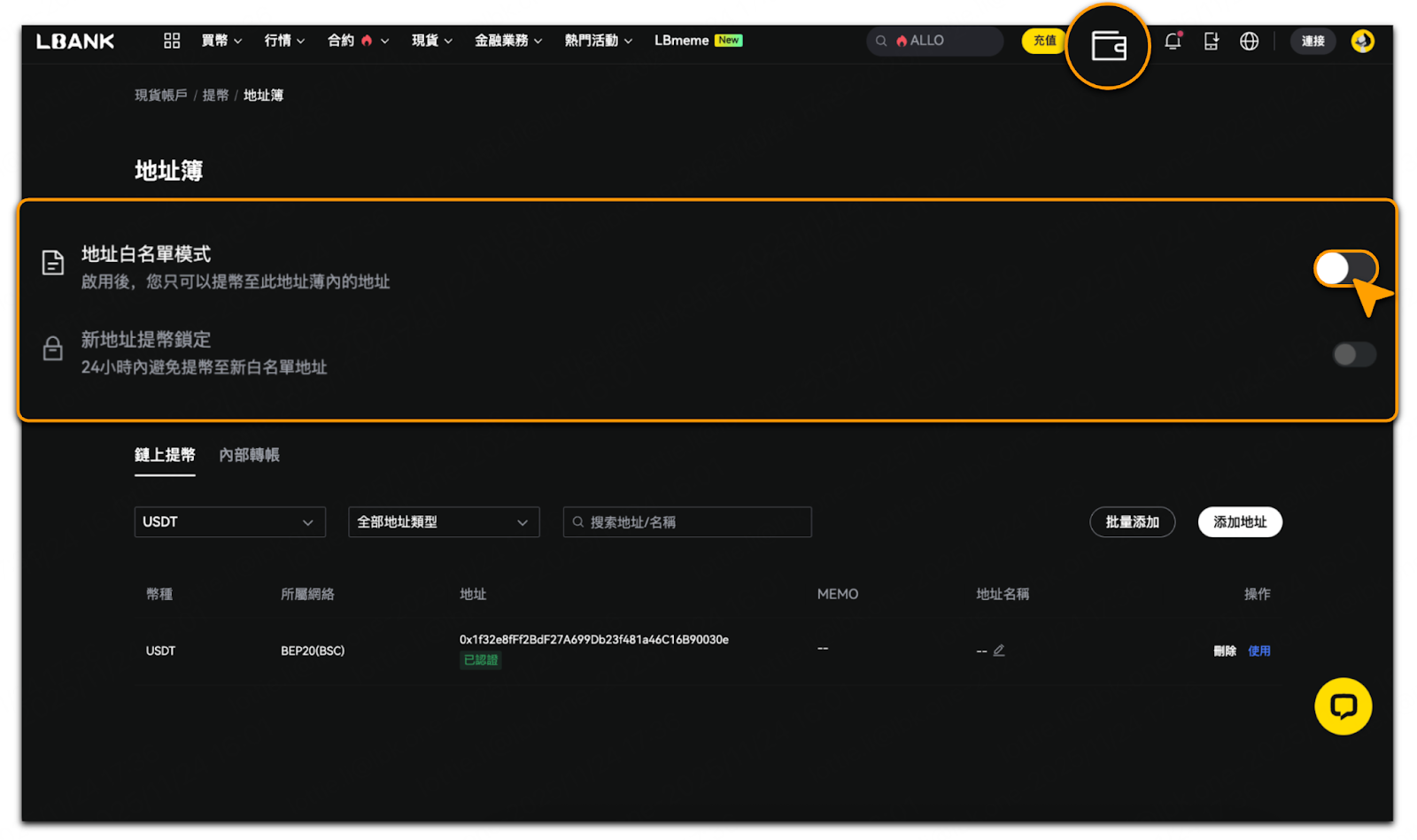The width and height of the screenshot is (1417, 840).
Task: Edit address name with pencil icon
Action: pos(999,651)
